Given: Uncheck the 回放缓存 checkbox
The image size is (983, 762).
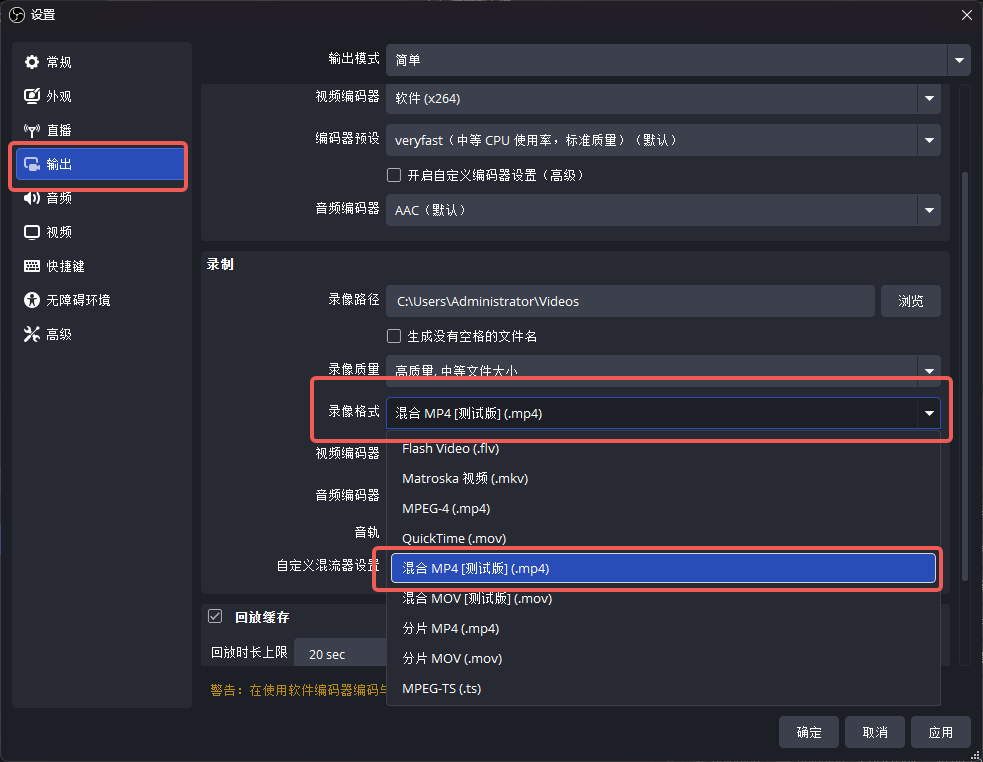Looking at the screenshot, I should pyautogui.click(x=215, y=617).
